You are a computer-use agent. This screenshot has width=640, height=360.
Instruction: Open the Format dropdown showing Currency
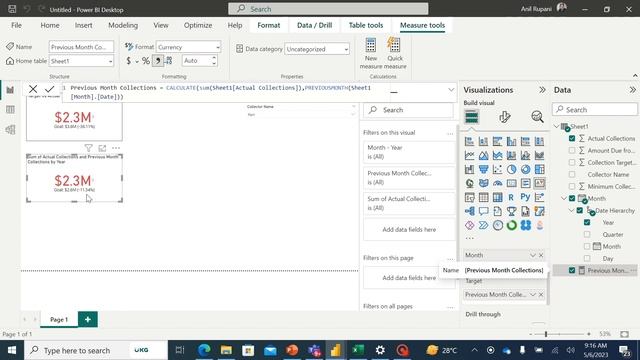click(189, 47)
